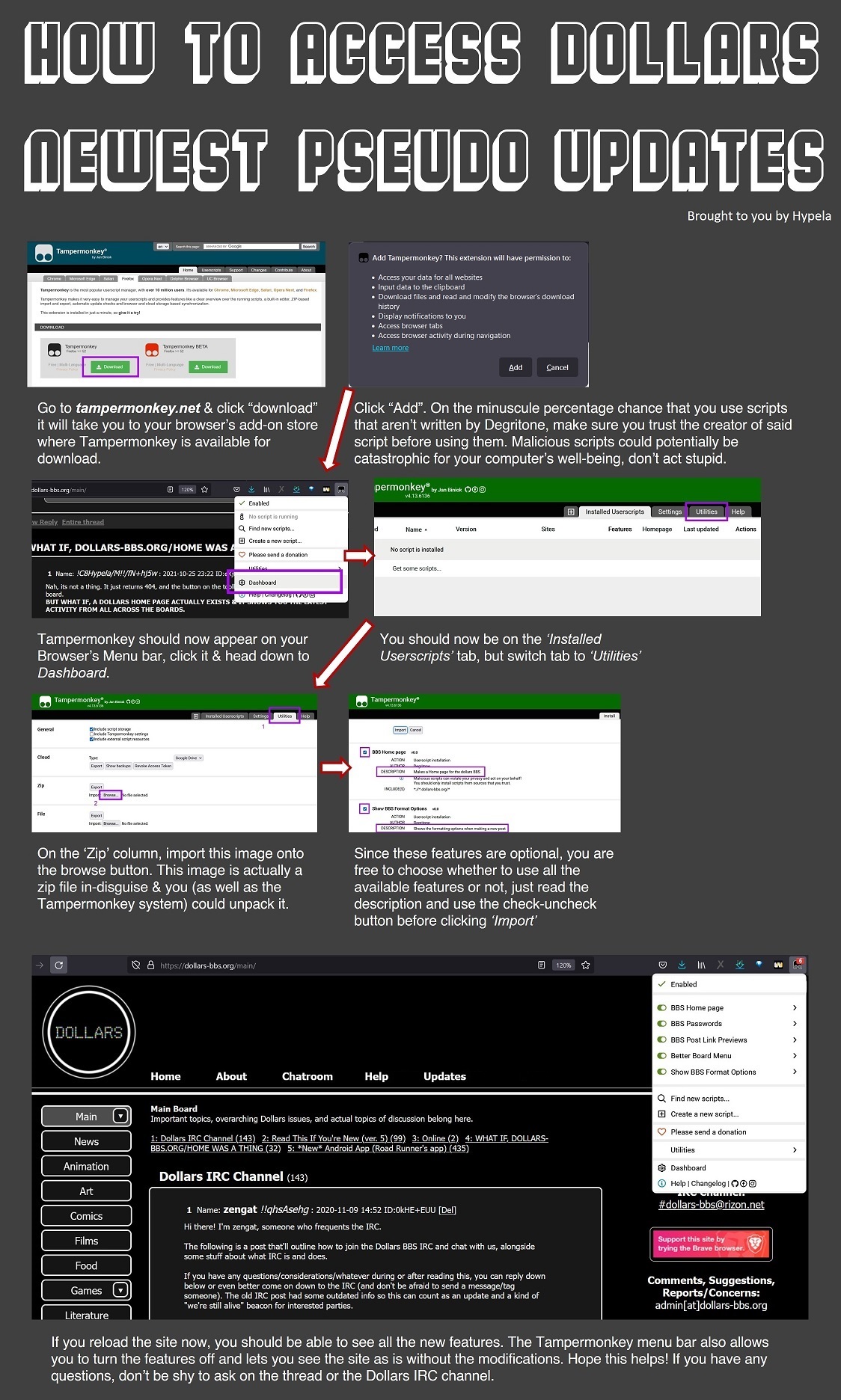
Task: Click Tampermonkey logo on the Import/Cancel page header
Action: coord(362,701)
